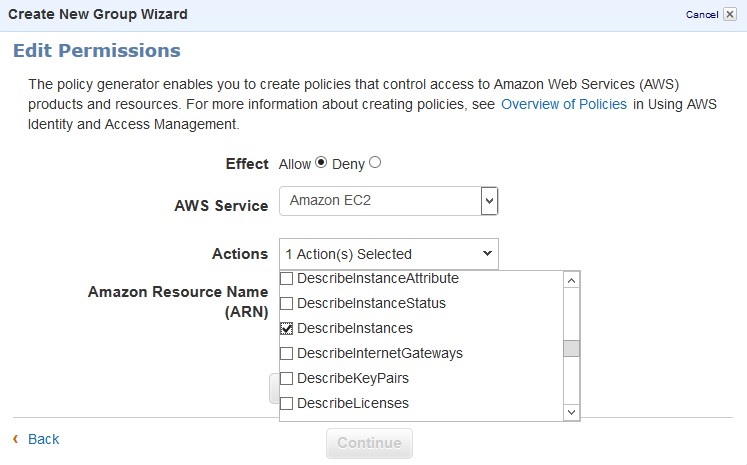
Task: Uncheck the DescribeInstances action
Action: click(287, 328)
